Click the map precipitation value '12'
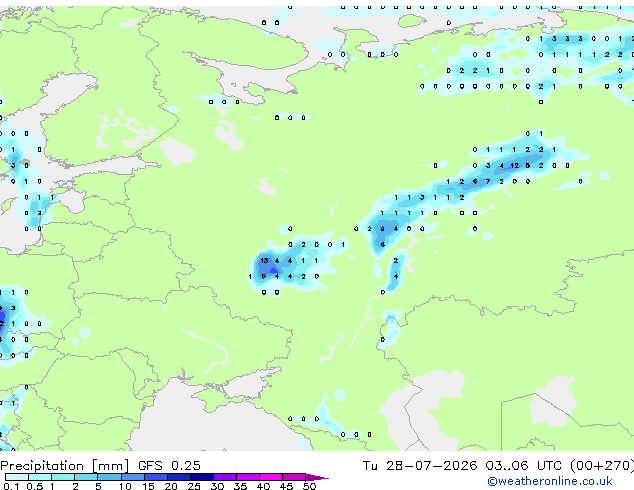This screenshot has height=490, width=634. click(514, 165)
